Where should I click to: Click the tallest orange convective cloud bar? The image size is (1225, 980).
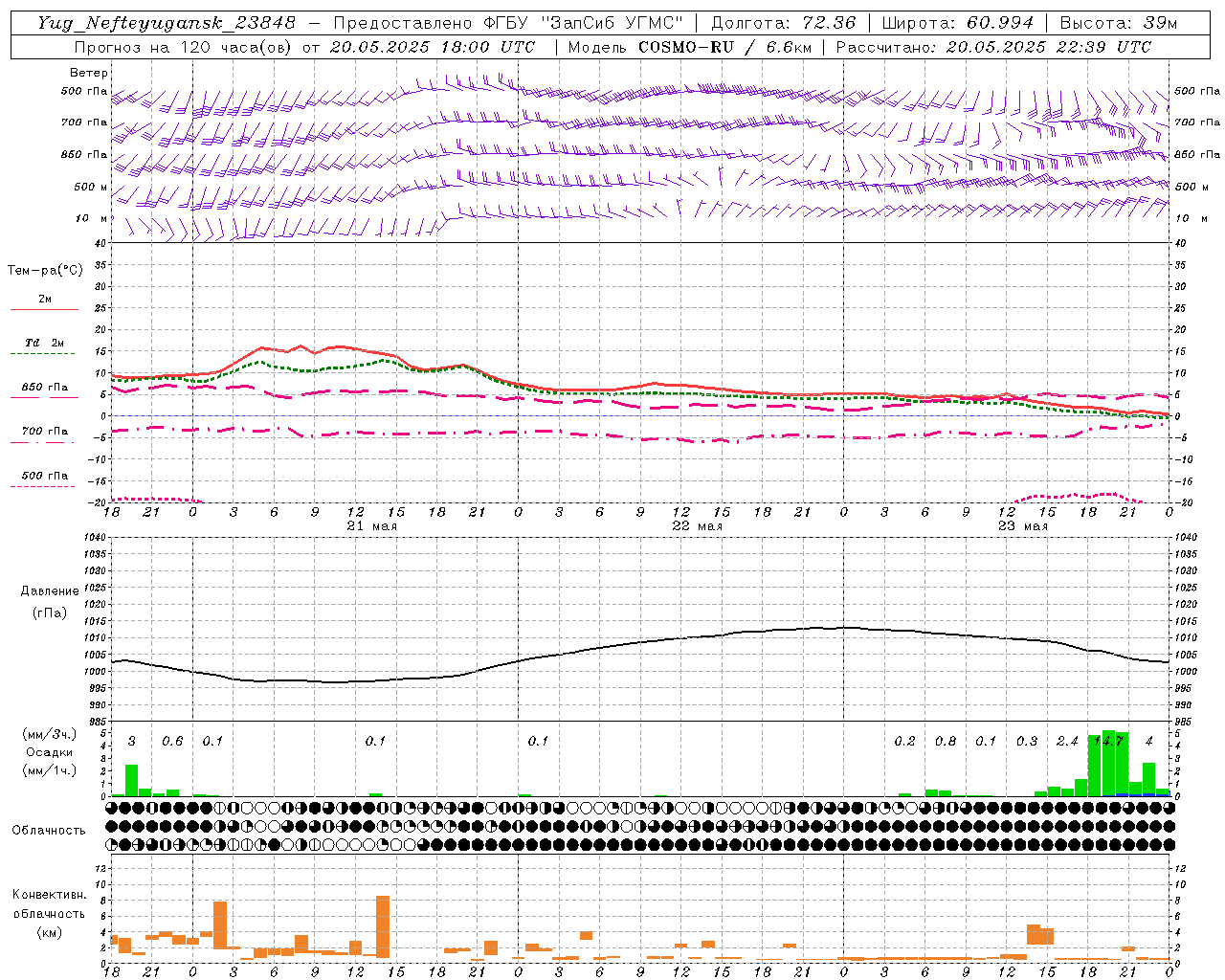coord(383,926)
